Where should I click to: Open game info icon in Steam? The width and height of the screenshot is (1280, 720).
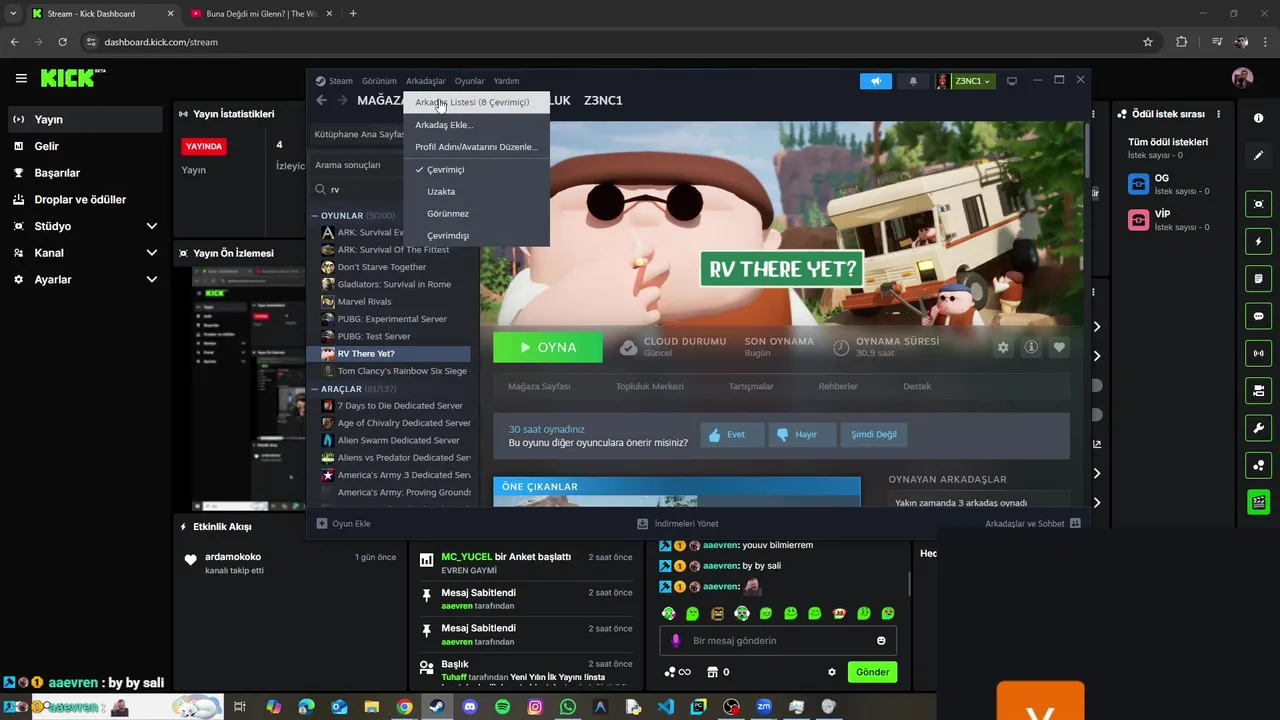coord(1031,347)
